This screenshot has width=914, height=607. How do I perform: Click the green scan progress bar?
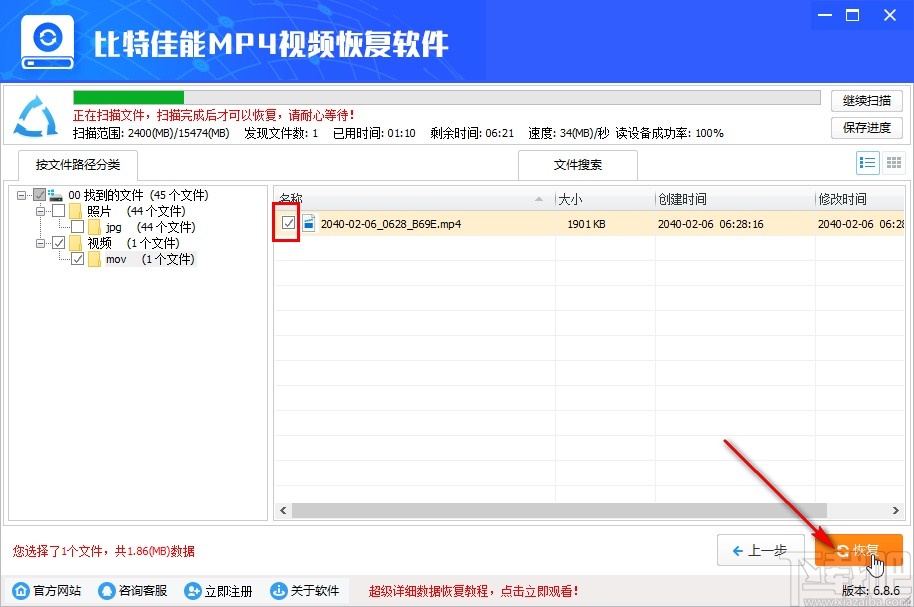click(x=128, y=97)
